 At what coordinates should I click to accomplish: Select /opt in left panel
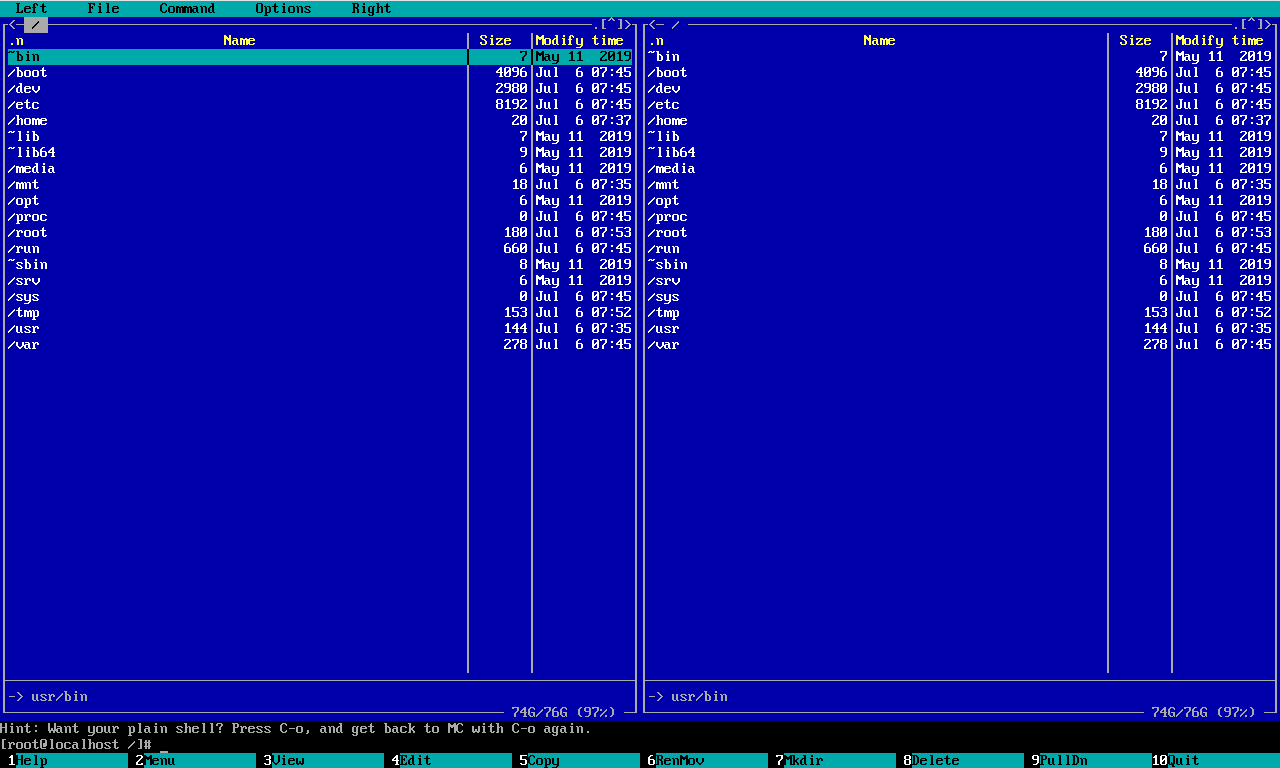click(319, 200)
